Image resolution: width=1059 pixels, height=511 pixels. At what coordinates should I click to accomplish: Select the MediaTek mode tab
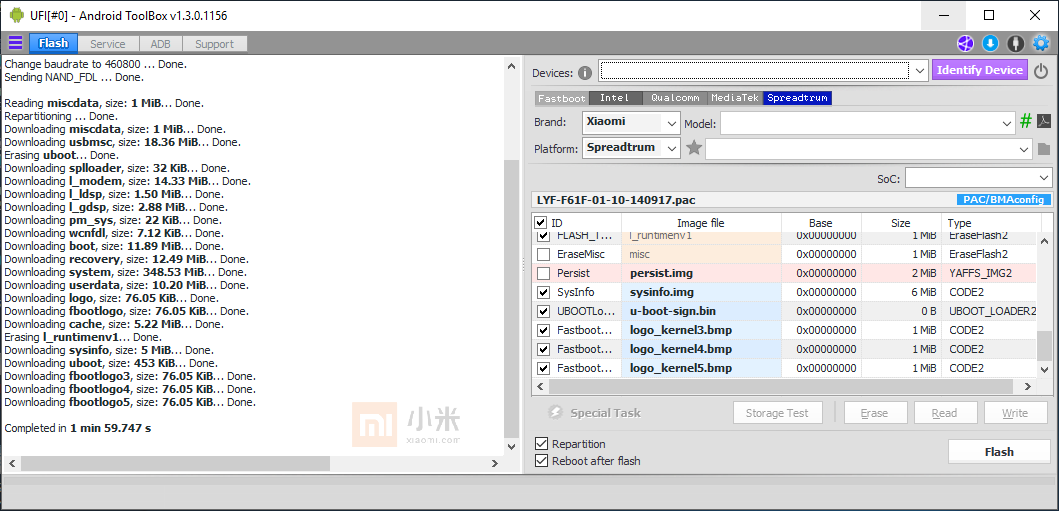tap(735, 98)
